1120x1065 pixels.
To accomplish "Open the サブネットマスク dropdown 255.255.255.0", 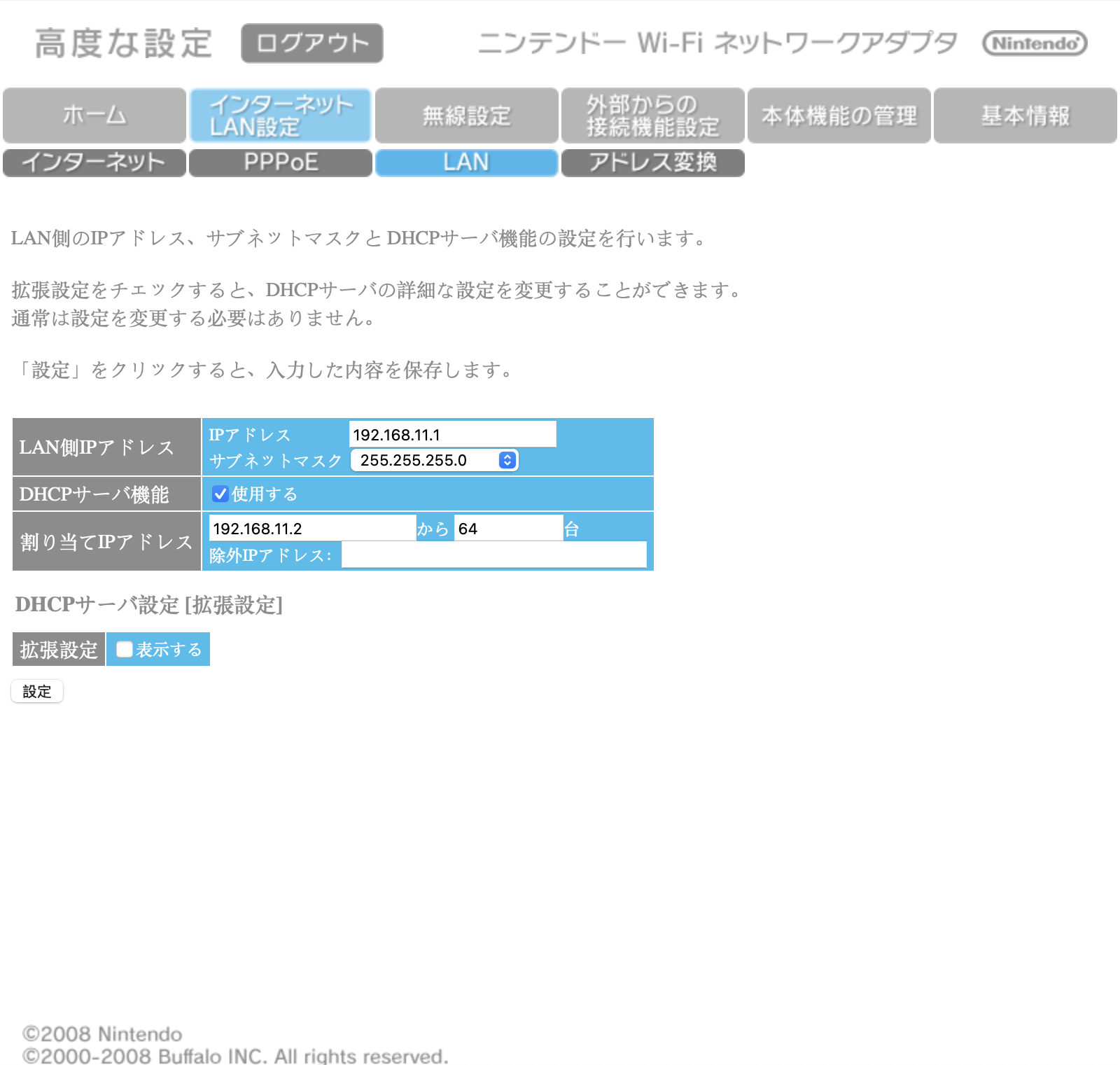I will point(434,460).
